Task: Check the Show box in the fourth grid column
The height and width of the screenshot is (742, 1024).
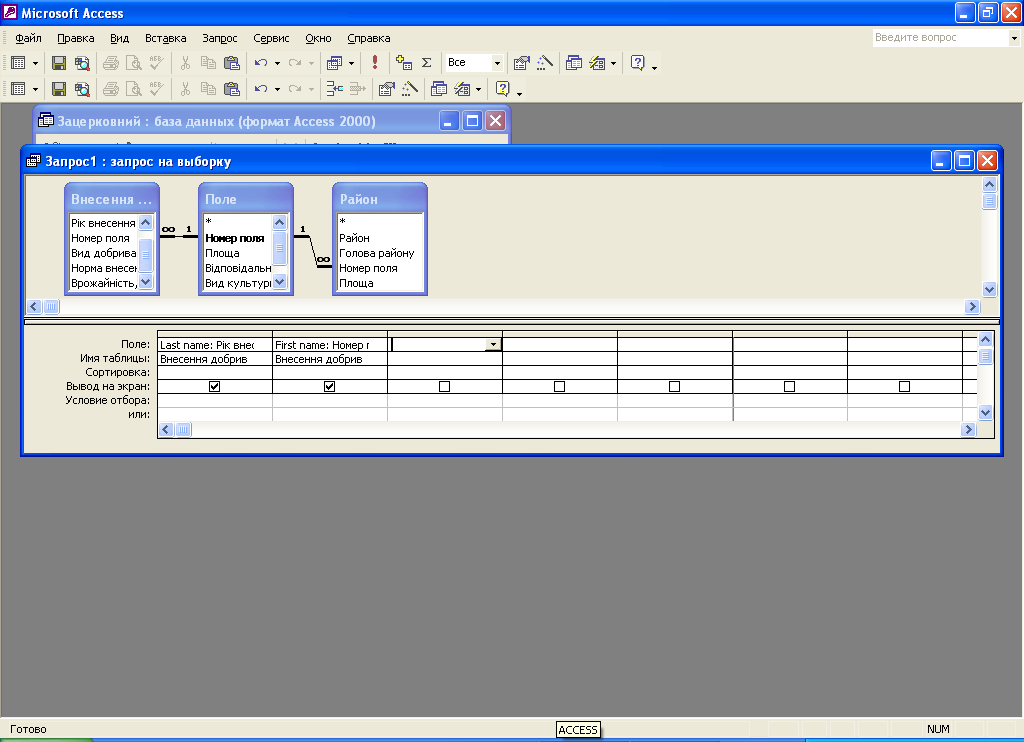Action: 559,387
